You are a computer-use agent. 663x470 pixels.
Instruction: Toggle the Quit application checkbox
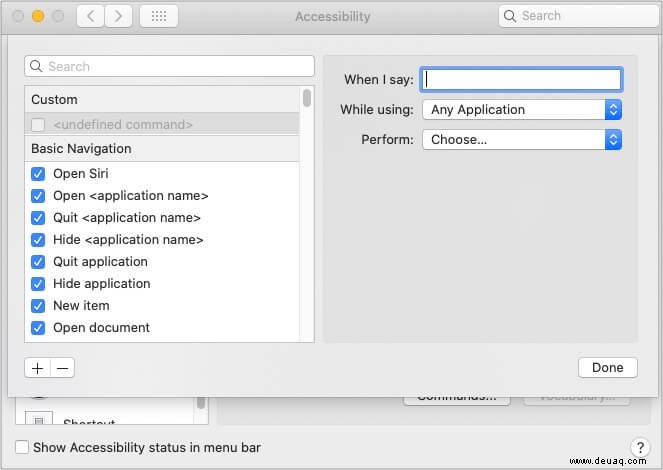coord(38,262)
